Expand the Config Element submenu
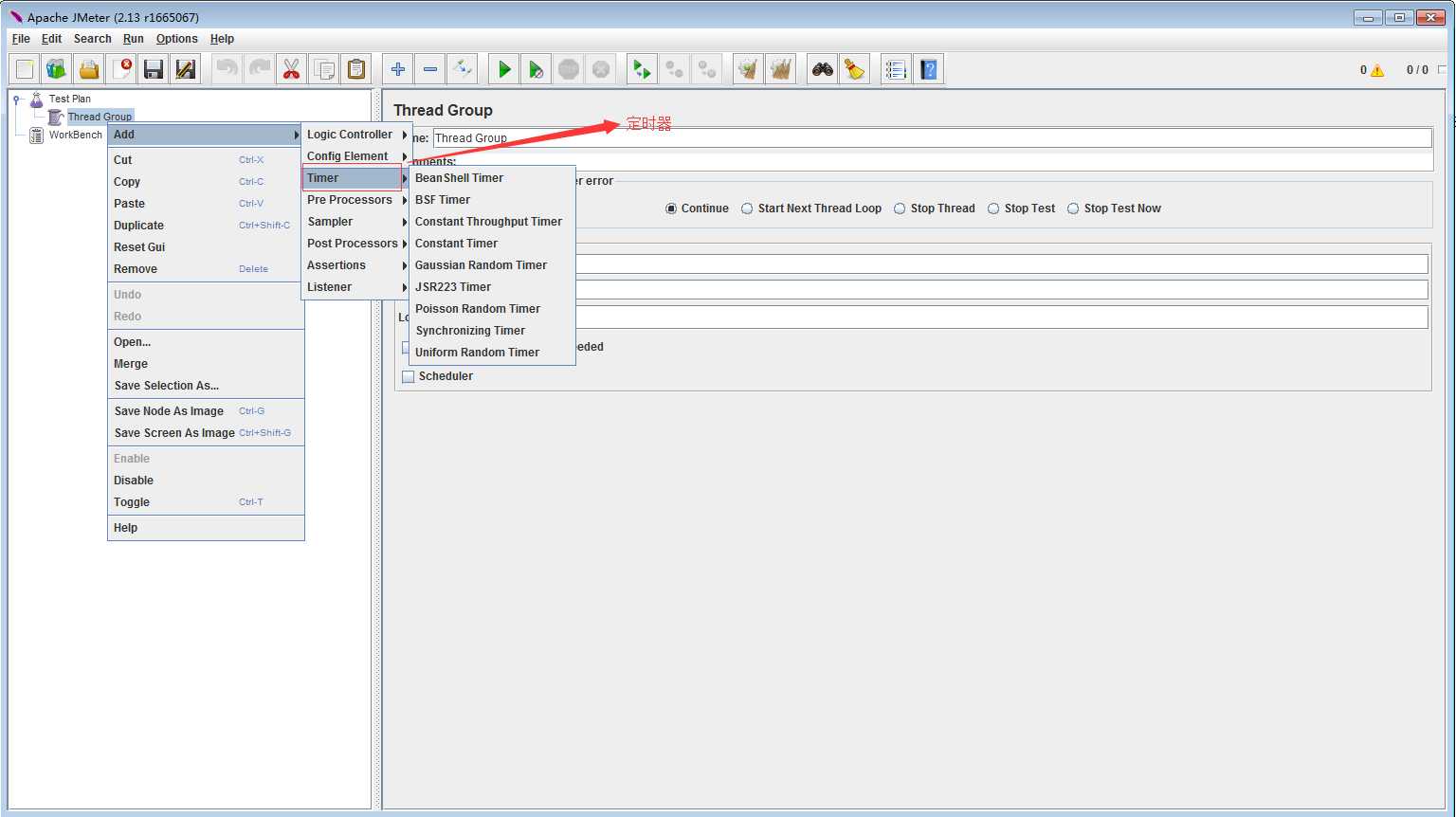 [356, 156]
